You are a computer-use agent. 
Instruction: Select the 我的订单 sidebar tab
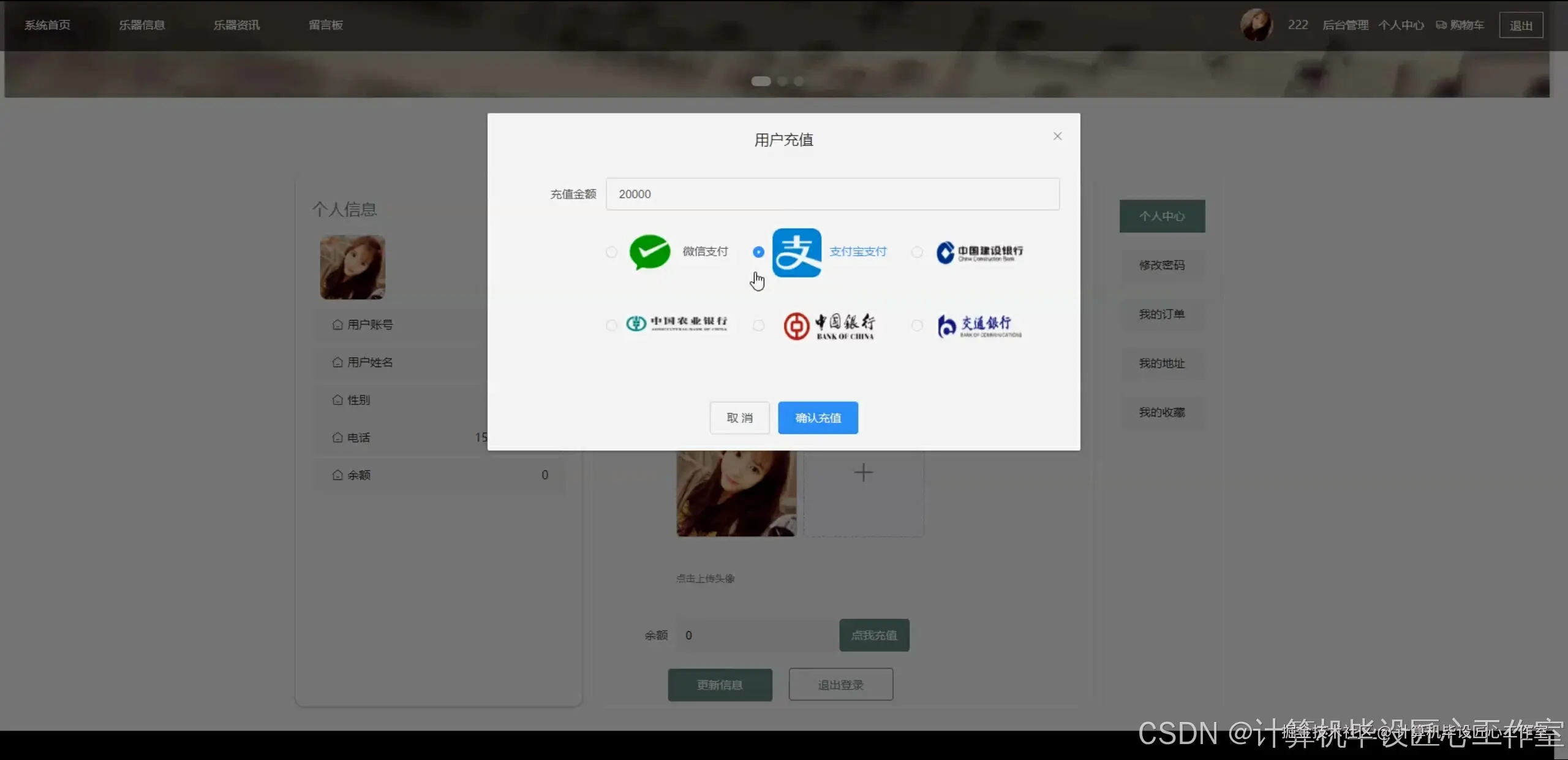[x=1162, y=314]
